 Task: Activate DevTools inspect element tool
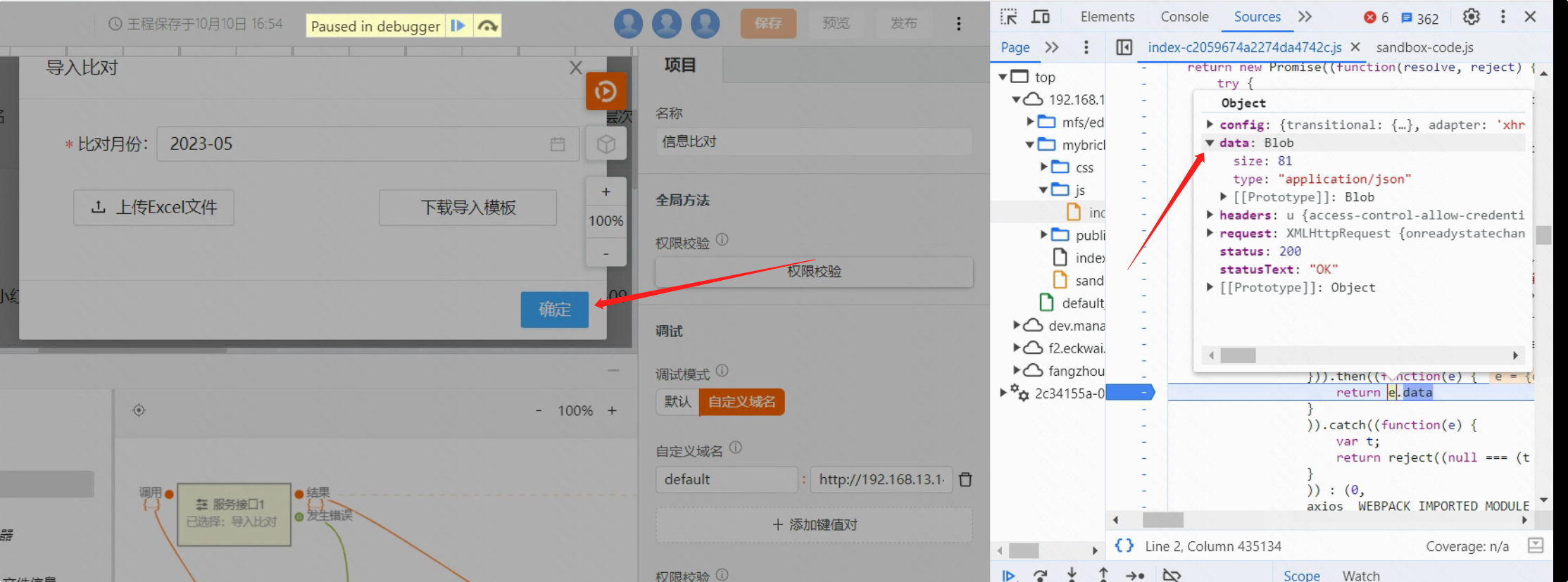click(1009, 17)
